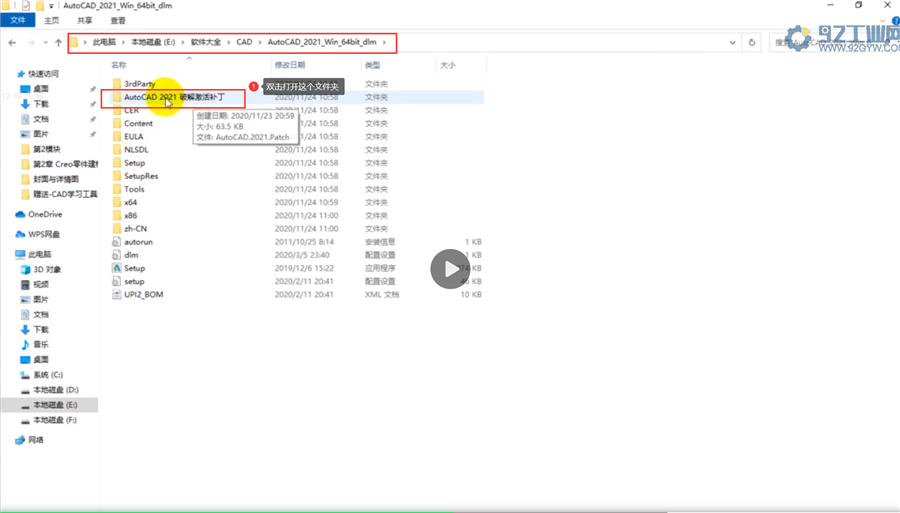Sort files by 大小 column header
This screenshot has width=900, height=513.
click(448, 65)
